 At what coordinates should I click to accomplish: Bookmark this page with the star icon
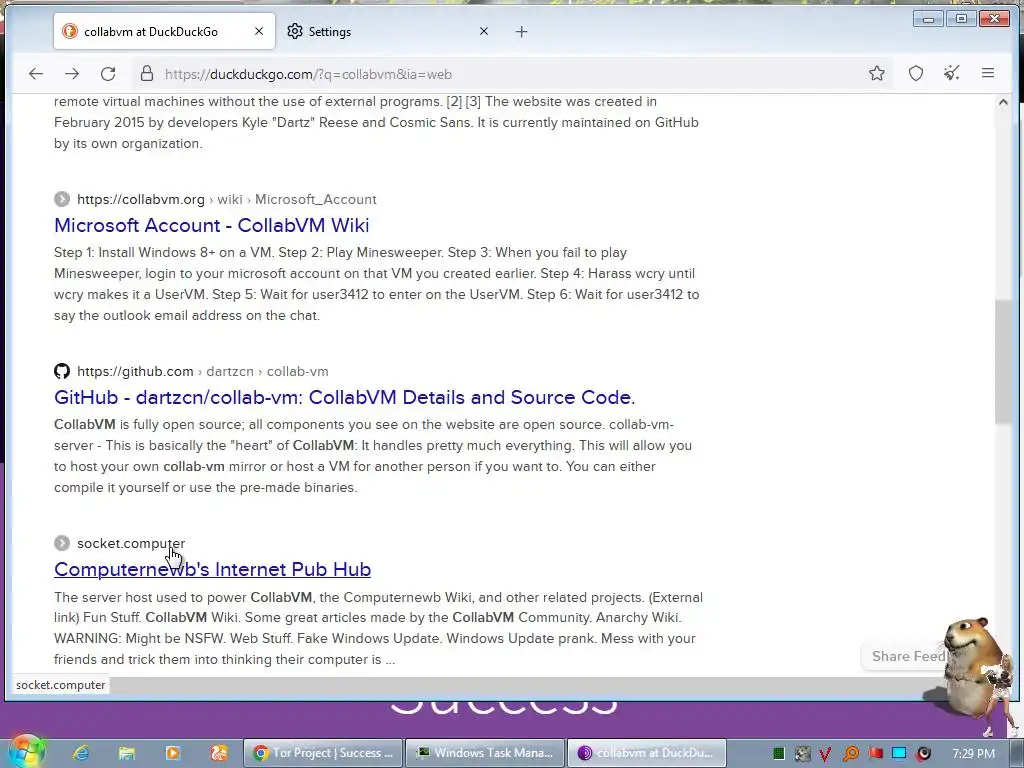(x=876, y=73)
